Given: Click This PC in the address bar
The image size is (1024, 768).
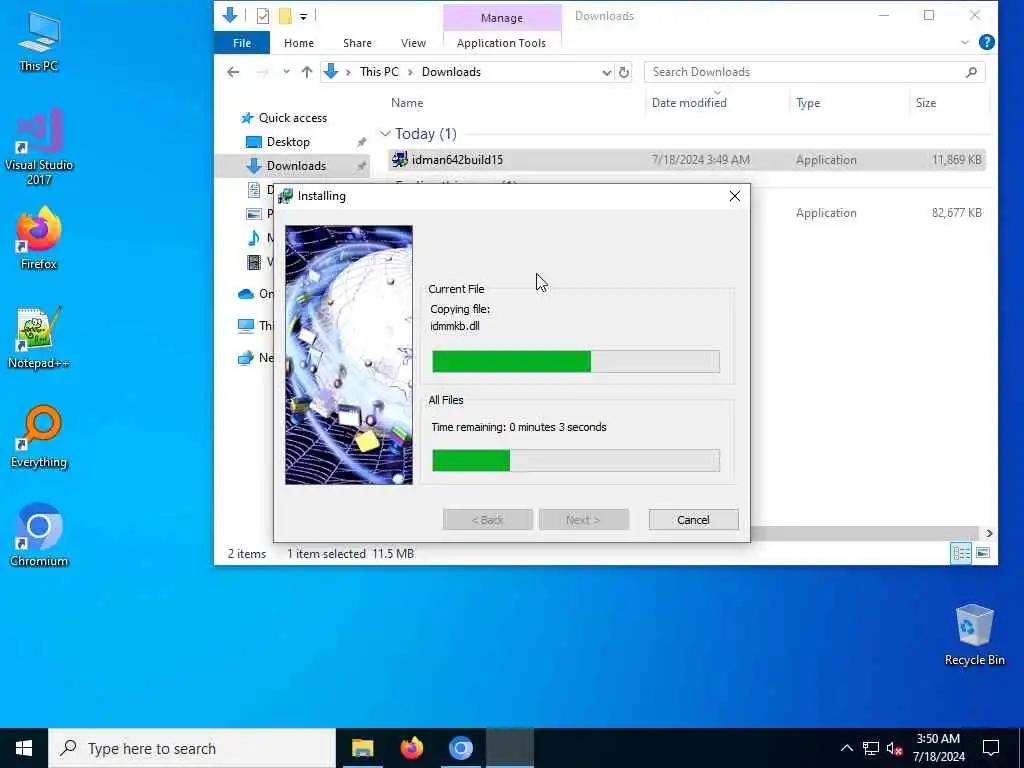Looking at the screenshot, I should click(x=379, y=72).
